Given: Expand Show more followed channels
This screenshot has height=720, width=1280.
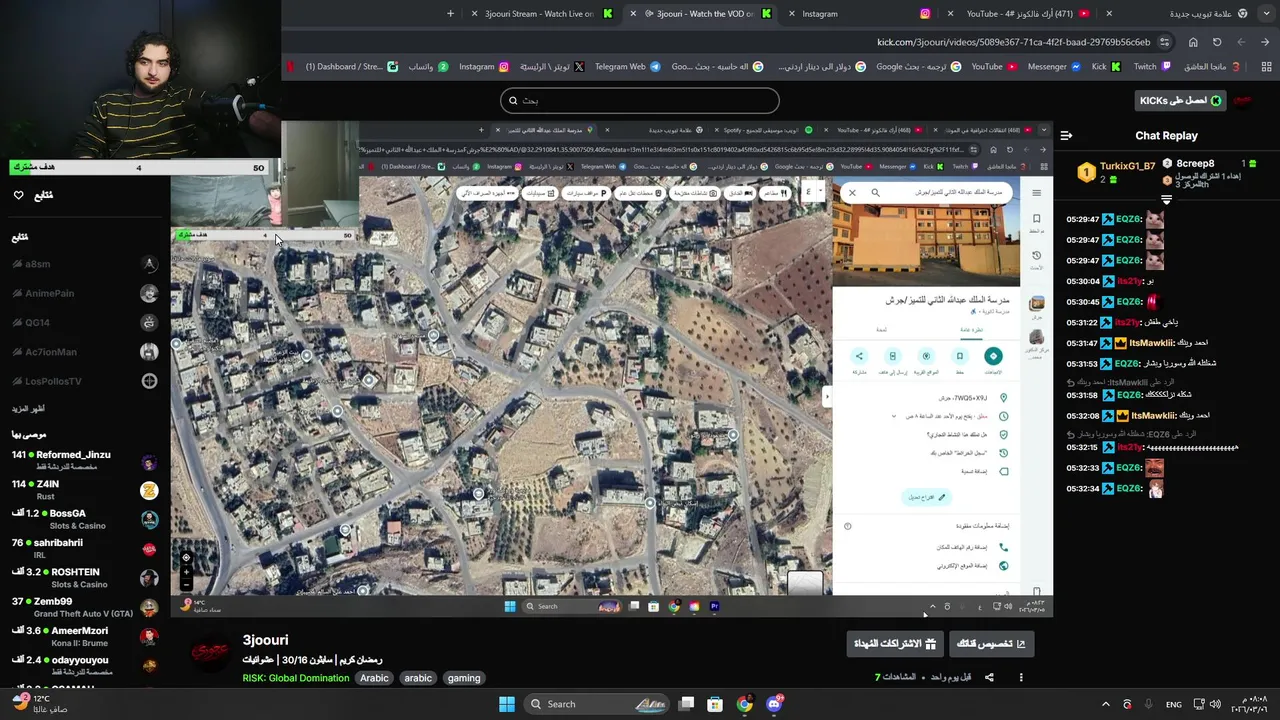Looking at the screenshot, I should 28,409.
